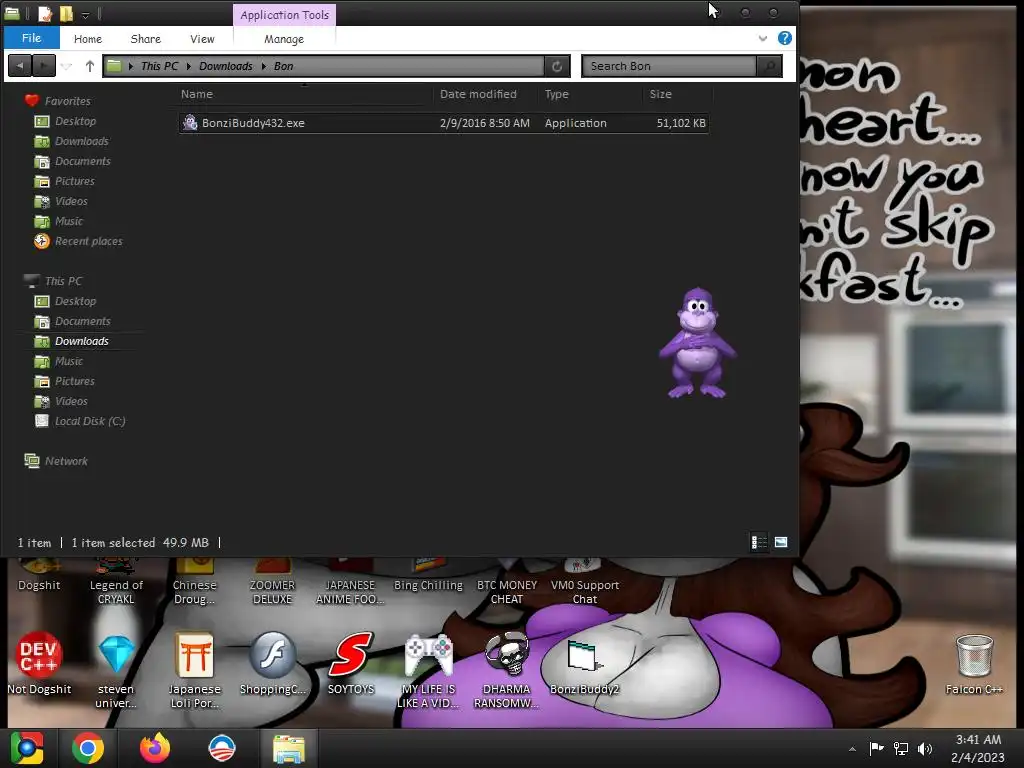This screenshot has width=1024, height=768.
Task: Expand the breadcrumb arrow after This PC
Action: (189, 66)
